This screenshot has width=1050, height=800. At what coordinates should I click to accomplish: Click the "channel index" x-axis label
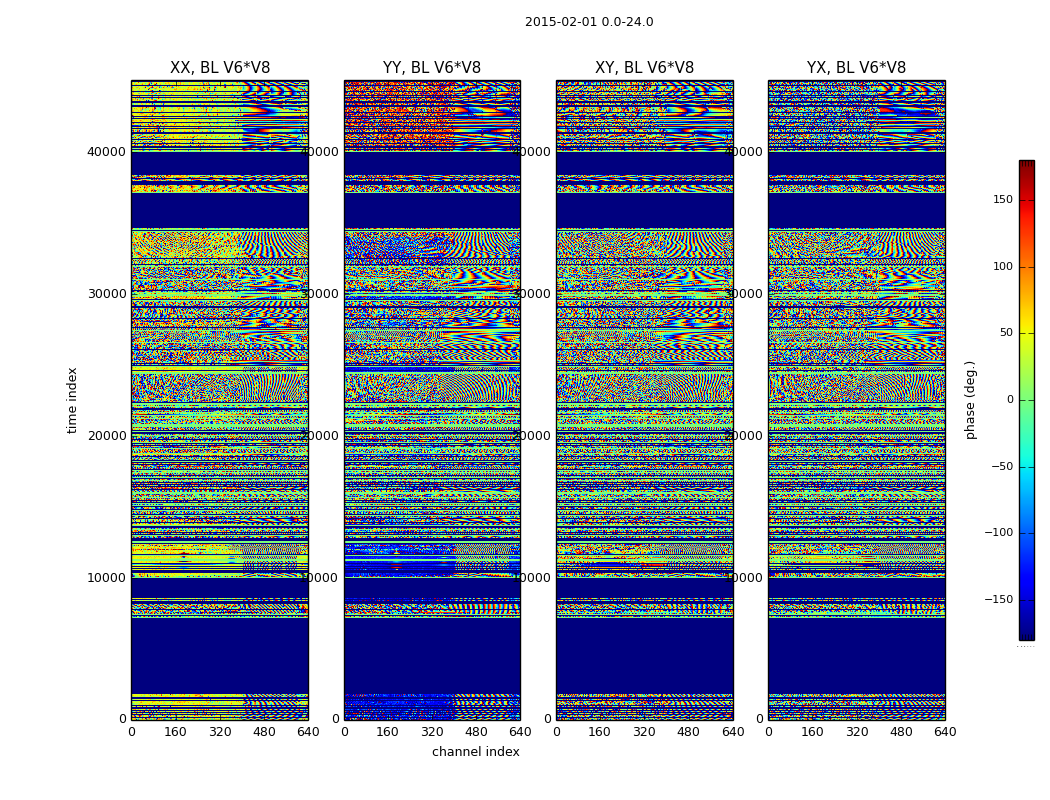[476, 752]
